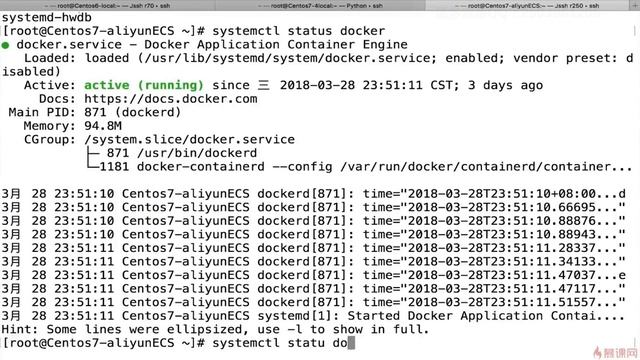
Task: Click log line with time 23:51:11.34133
Action: (313, 261)
